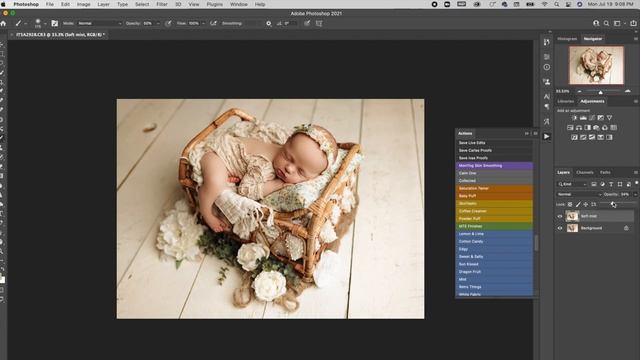Toggle pressure for opacity icon
Viewport: 640px width, 360px height.
[169, 24]
